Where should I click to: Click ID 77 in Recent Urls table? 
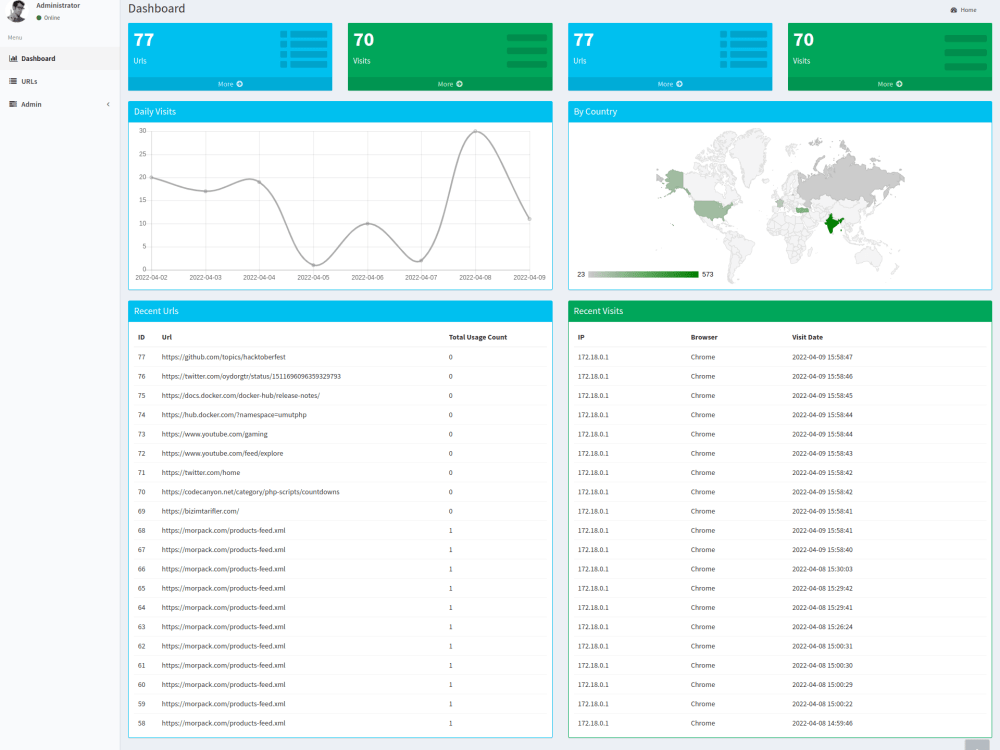coord(142,357)
